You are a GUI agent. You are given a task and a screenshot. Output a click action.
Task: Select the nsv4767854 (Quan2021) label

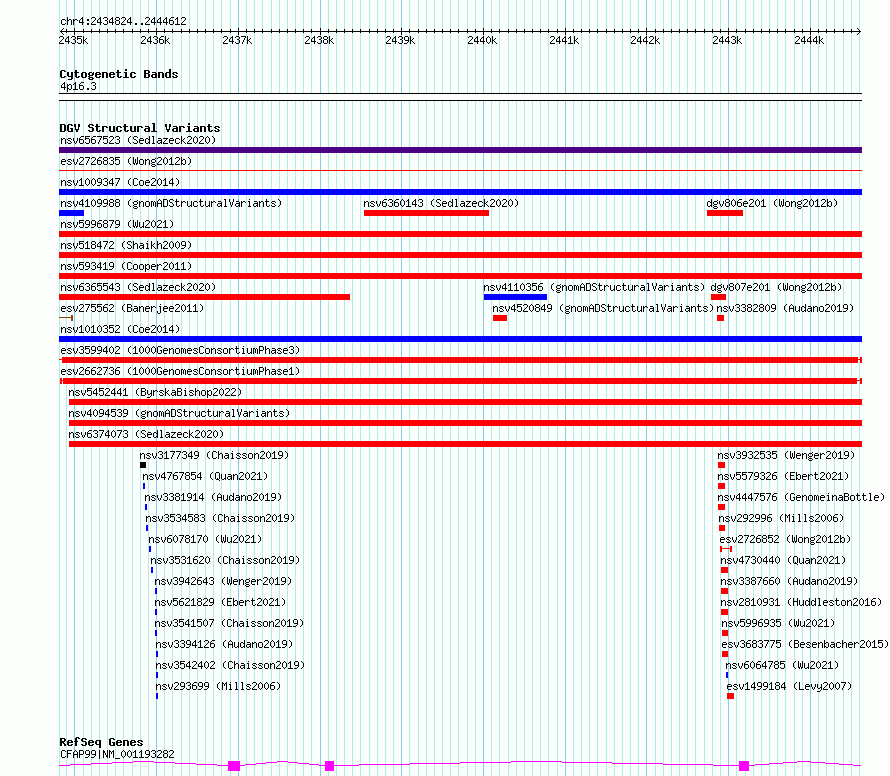[205, 476]
